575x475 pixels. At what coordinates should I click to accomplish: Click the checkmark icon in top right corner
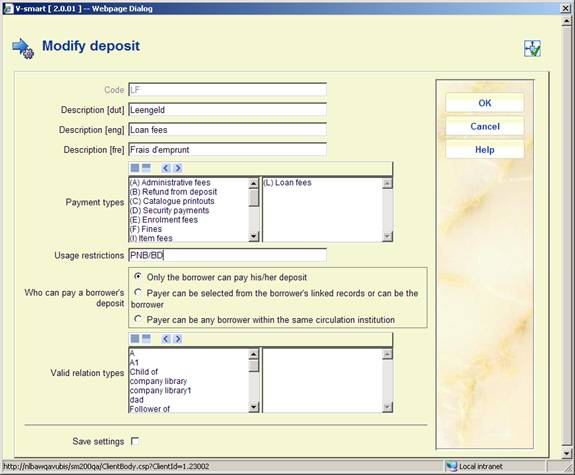[532, 48]
